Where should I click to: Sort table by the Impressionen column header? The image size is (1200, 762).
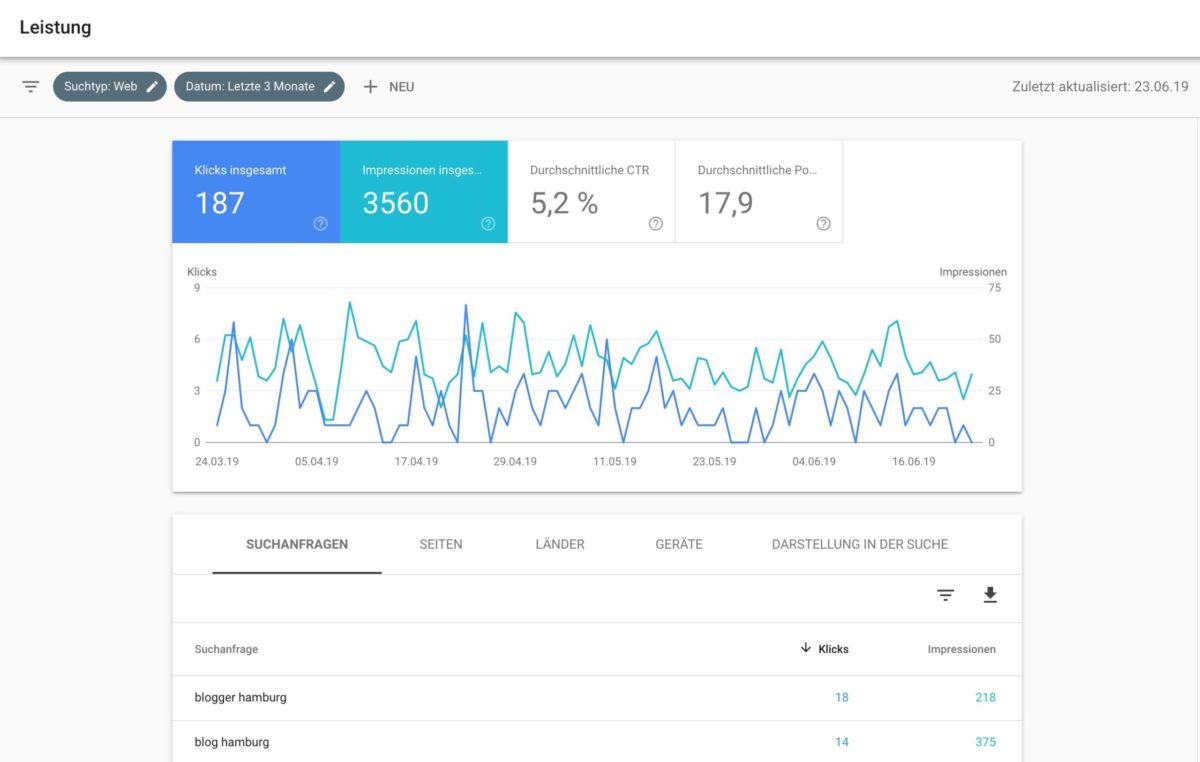pos(961,649)
